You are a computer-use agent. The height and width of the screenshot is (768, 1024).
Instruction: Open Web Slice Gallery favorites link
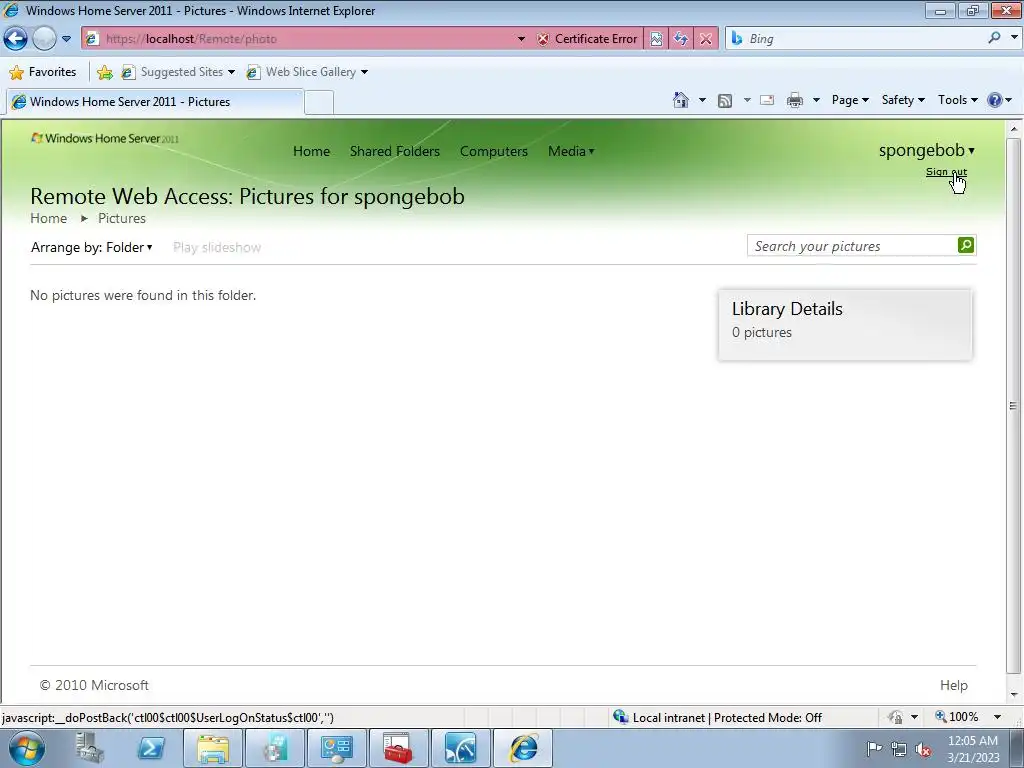(x=307, y=72)
